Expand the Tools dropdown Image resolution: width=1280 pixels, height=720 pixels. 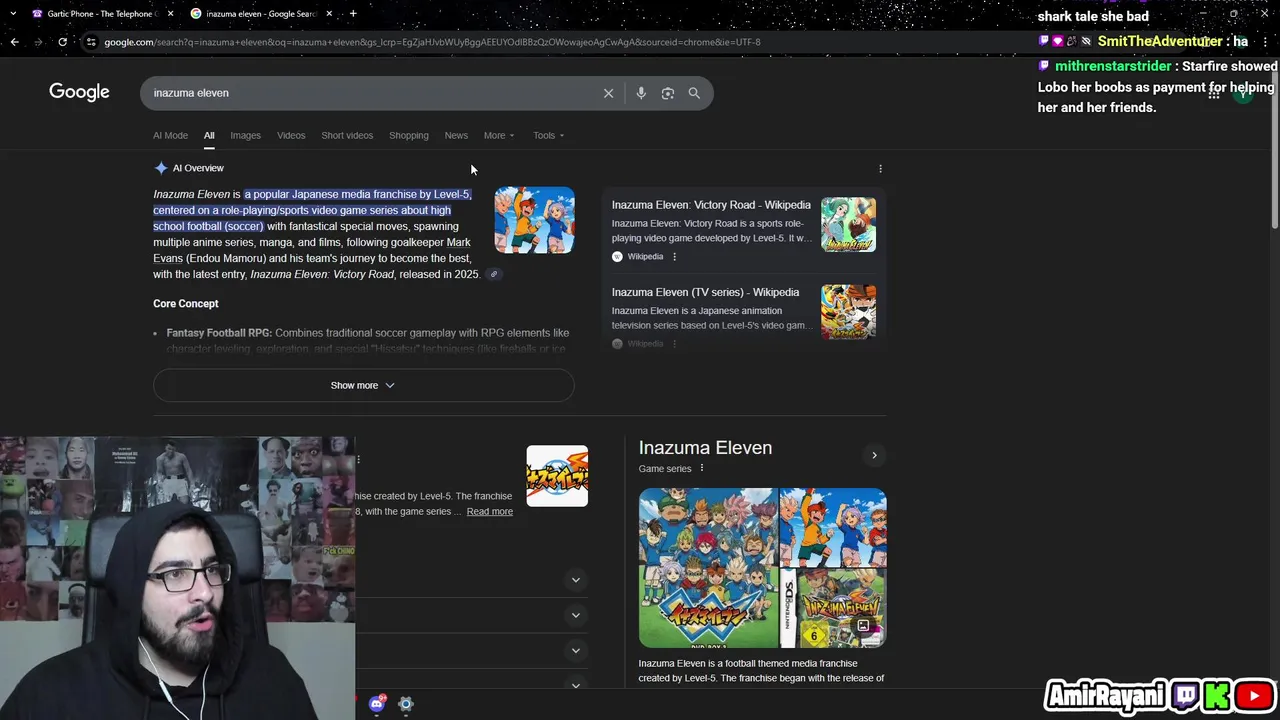pos(548,135)
